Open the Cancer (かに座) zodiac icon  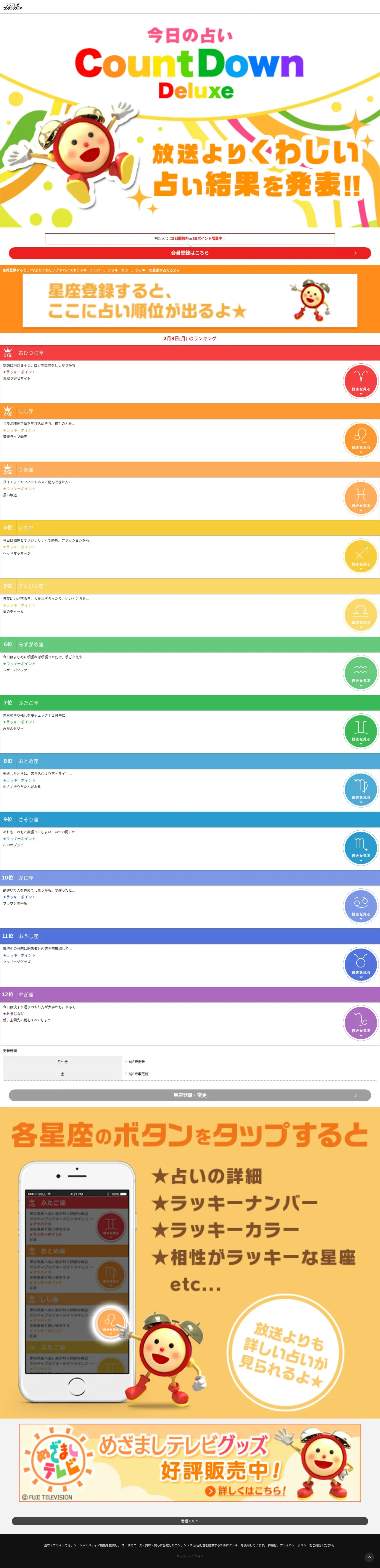tap(360, 907)
